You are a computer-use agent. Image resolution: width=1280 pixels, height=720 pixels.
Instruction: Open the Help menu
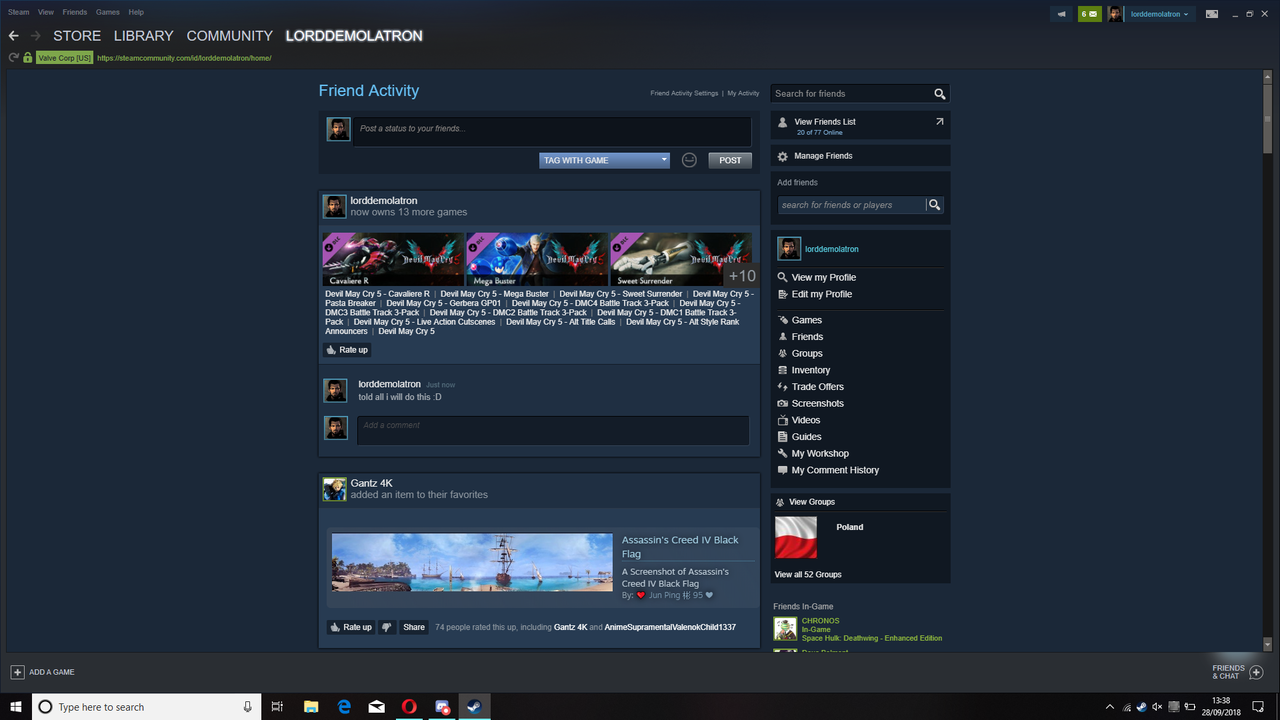[136, 12]
